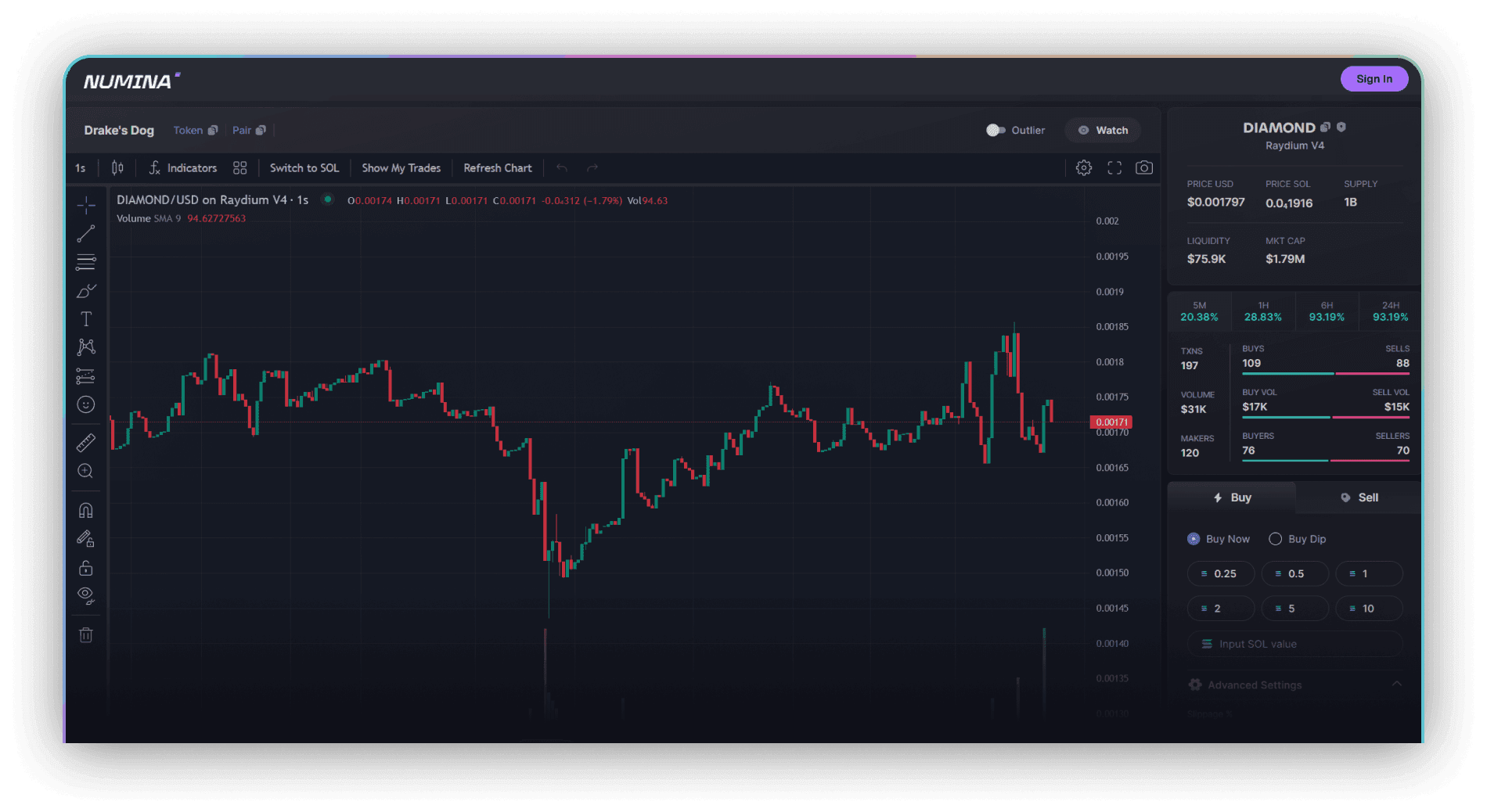Toggle the Outlier switch
This screenshot has width=1487, height=812.
coord(995,131)
